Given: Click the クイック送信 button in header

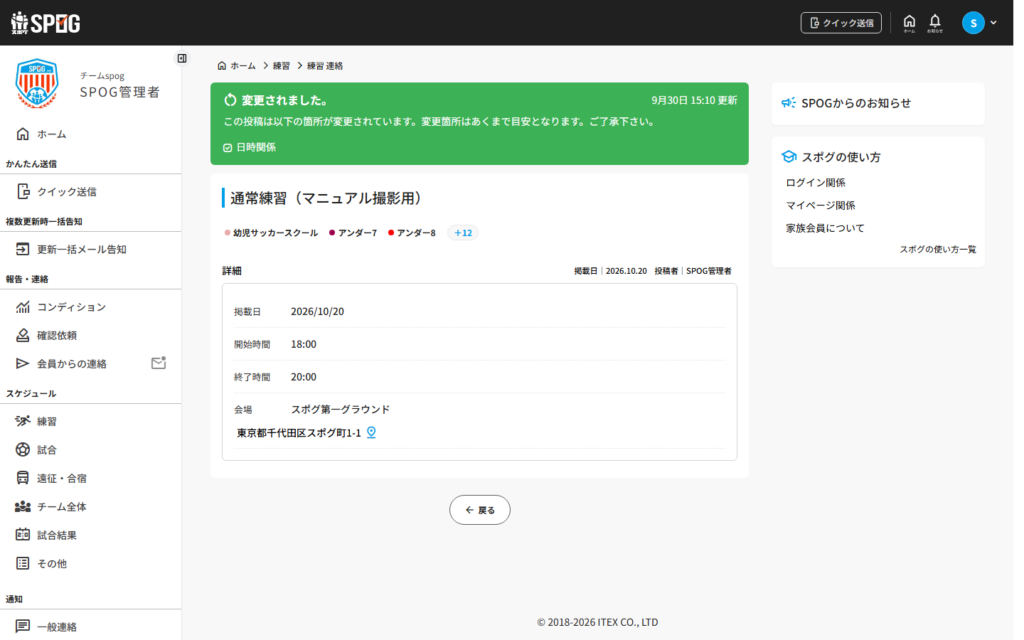Looking at the screenshot, I should (x=841, y=23).
